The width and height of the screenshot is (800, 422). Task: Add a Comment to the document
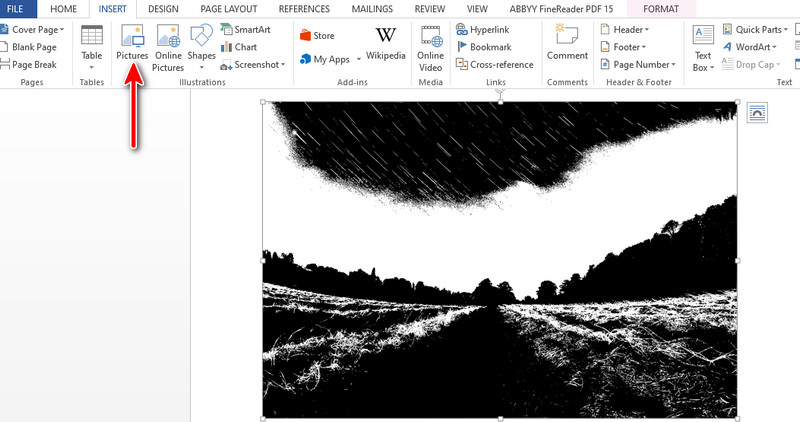click(x=567, y=44)
